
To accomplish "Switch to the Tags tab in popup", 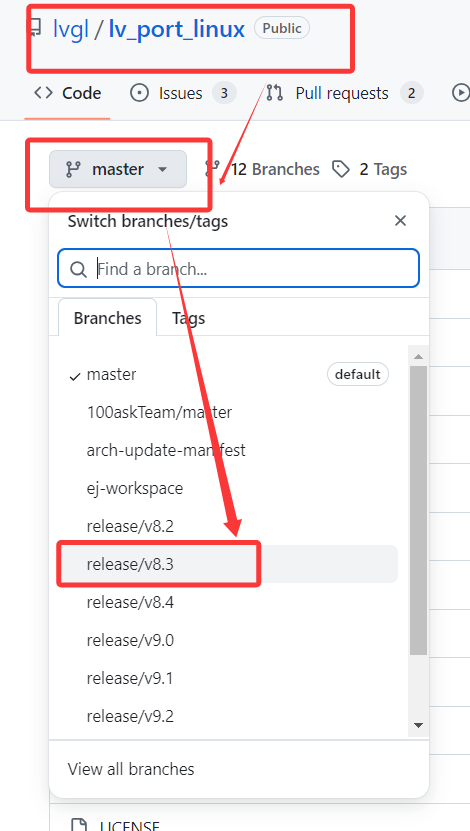I will pos(188,318).
